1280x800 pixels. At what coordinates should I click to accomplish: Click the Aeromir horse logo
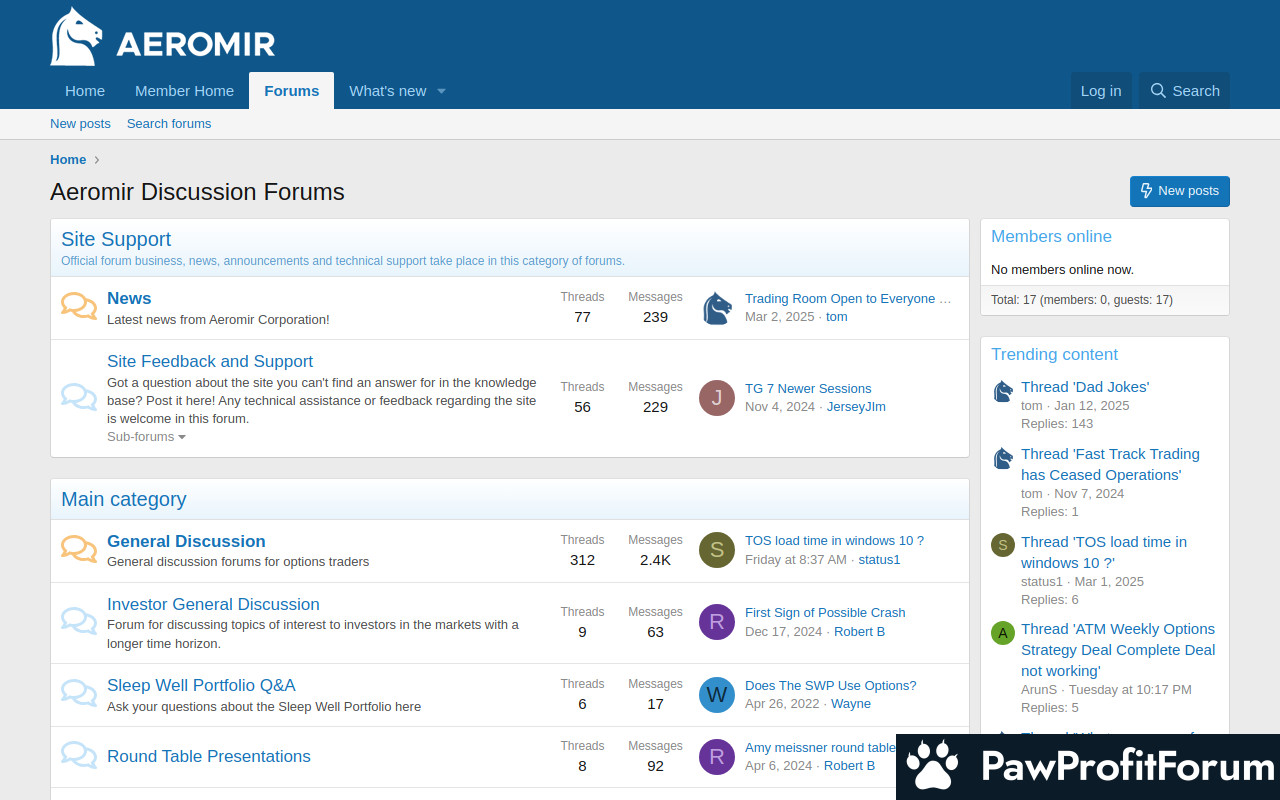point(163,37)
